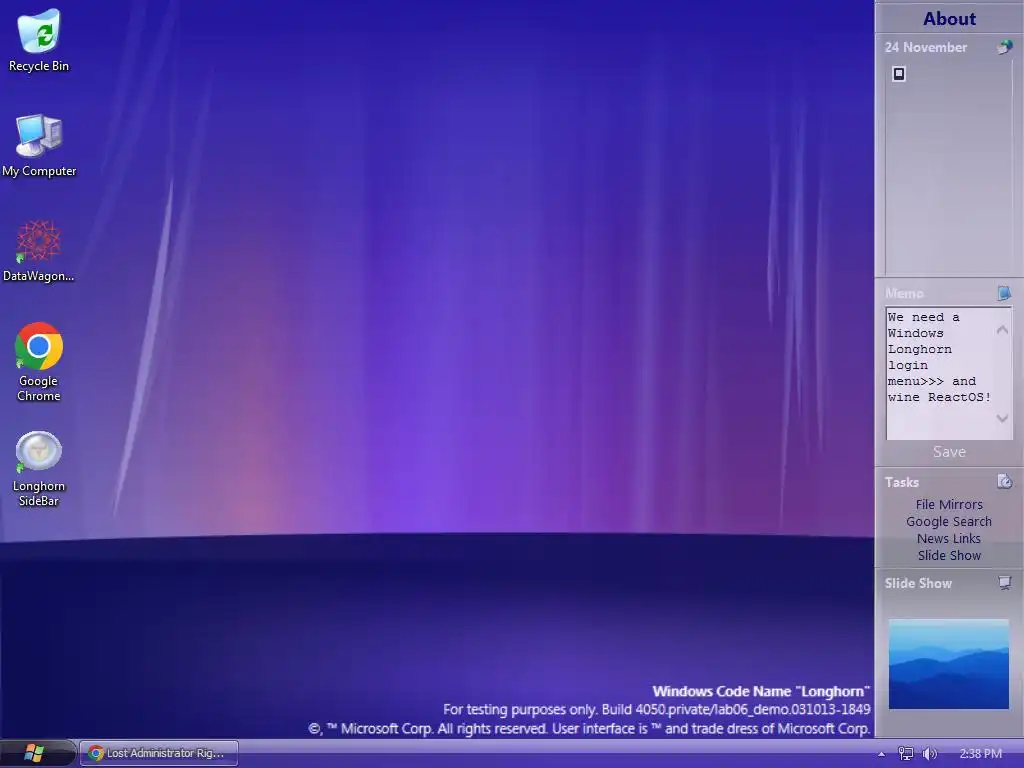Open network status tray icon

[x=906, y=754]
